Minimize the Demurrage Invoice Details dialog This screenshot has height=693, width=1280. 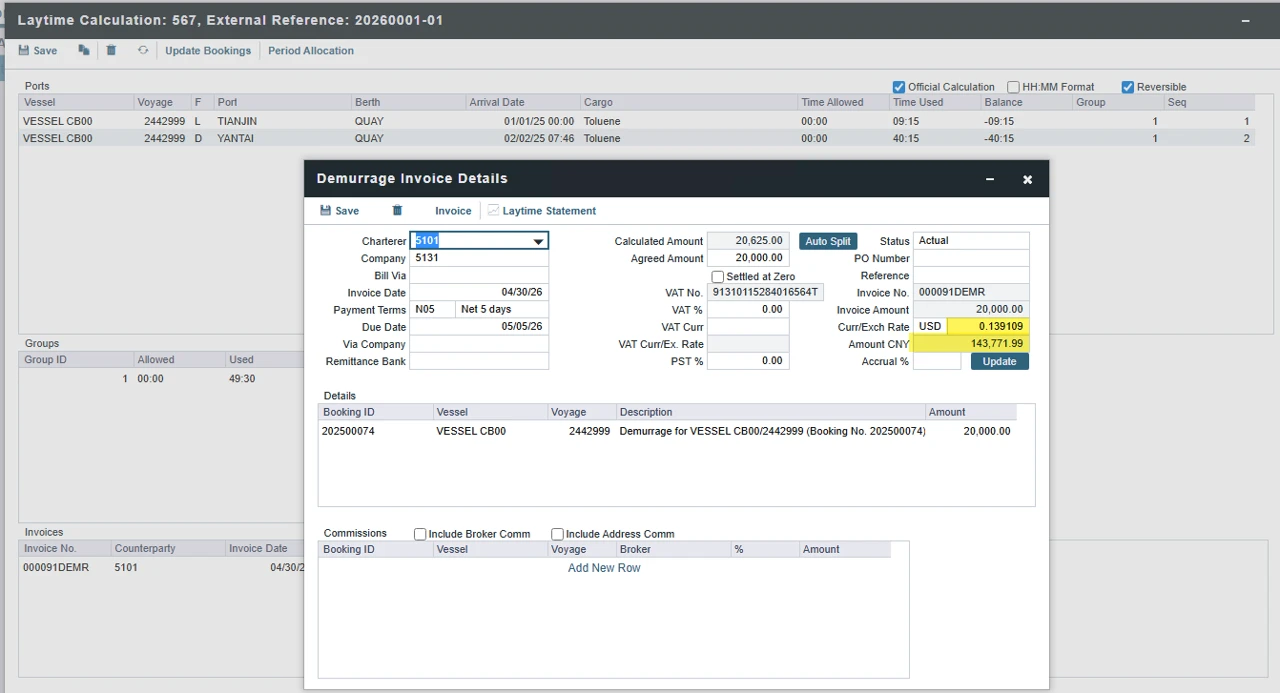pyautogui.click(x=990, y=179)
